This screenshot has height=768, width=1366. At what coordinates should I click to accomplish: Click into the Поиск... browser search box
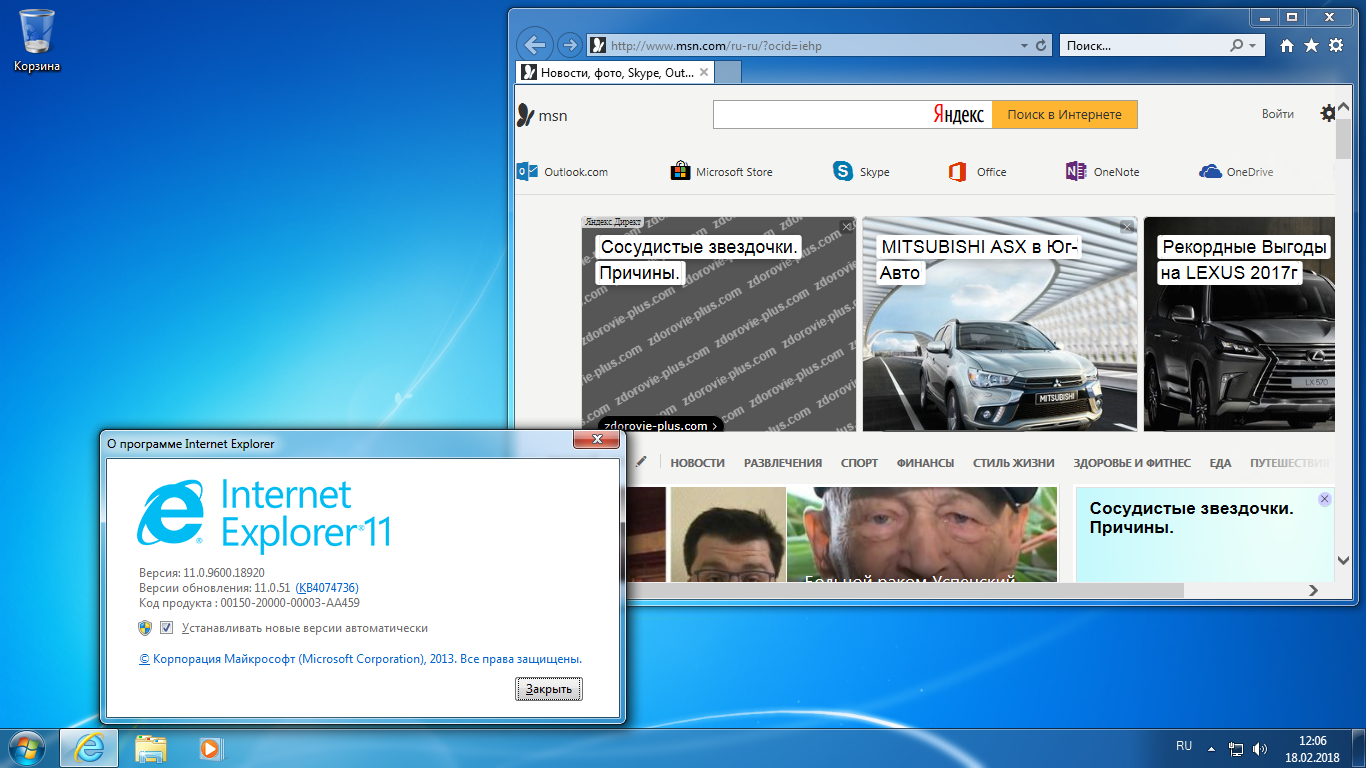pyautogui.click(x=1145, y=46)
